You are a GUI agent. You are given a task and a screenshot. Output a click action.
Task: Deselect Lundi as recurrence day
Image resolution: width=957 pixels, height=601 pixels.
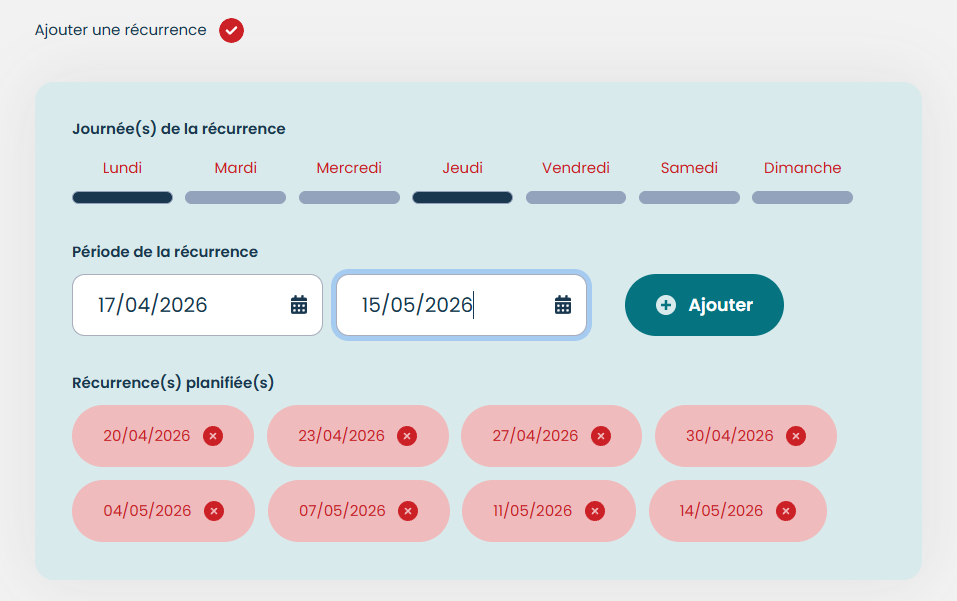(x=122, y=197)
